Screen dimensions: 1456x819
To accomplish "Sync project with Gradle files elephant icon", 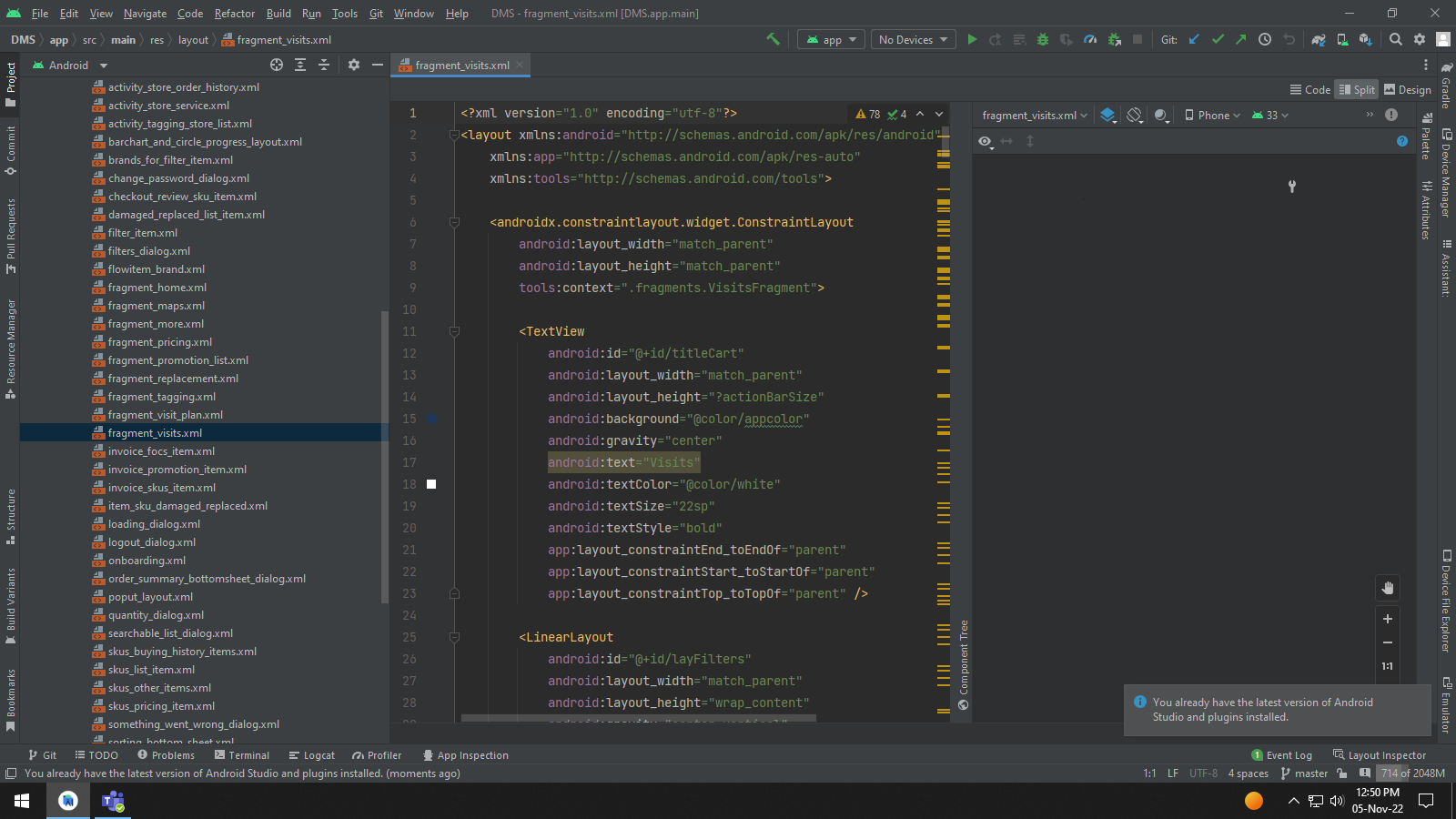I will 1319,39.
